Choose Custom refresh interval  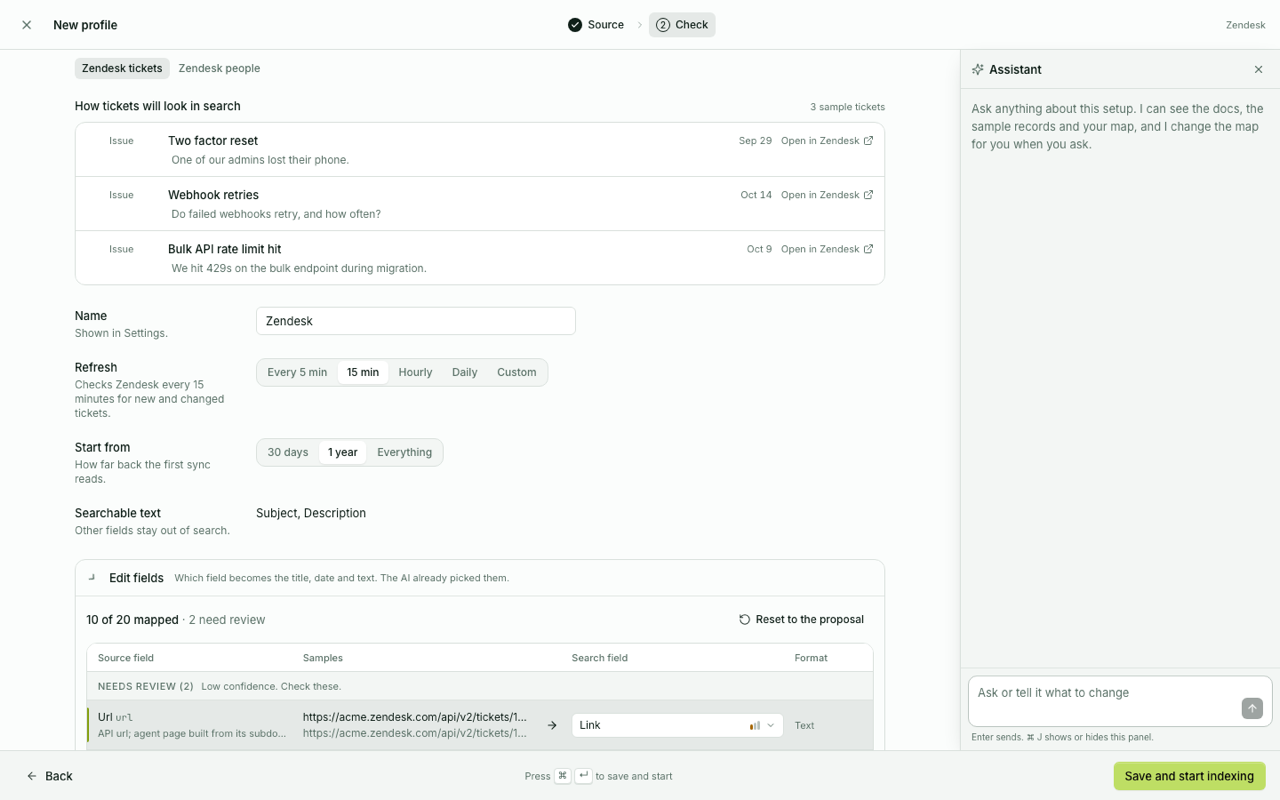(517, 372)
